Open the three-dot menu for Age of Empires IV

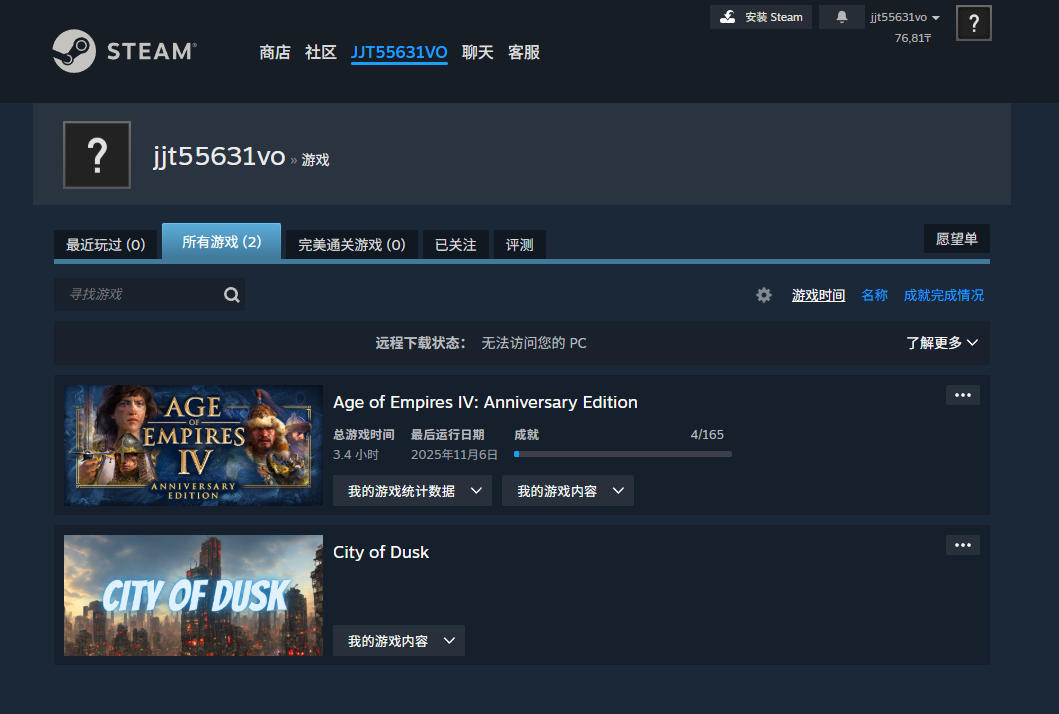click(x=962, y=395)
